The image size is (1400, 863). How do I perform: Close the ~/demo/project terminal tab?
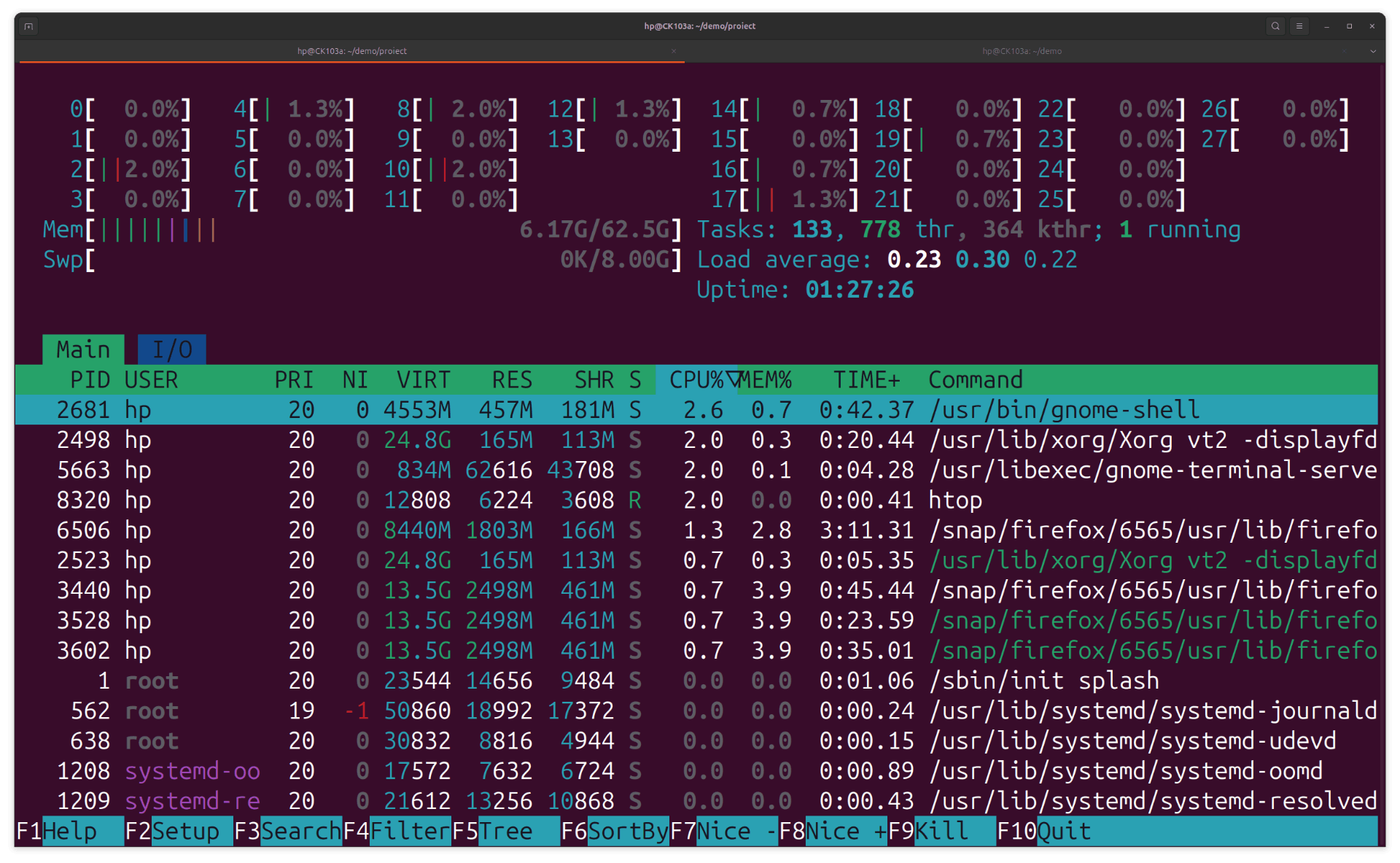pos(674,51)
